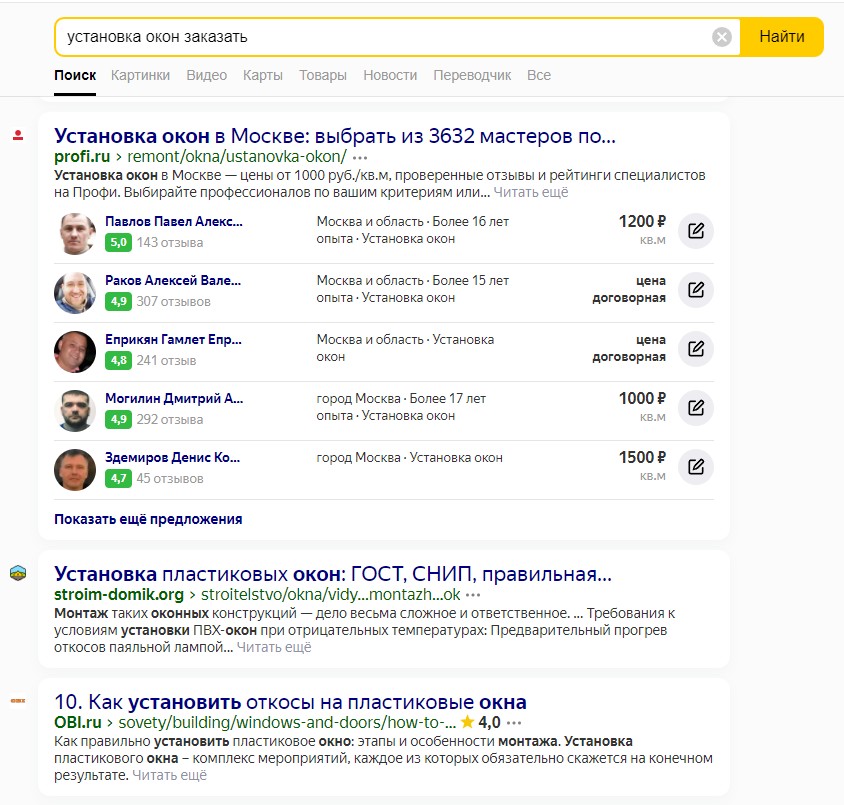Open the Все services tab
Viewport: 844px width, 805px height.
pos(539,75)
